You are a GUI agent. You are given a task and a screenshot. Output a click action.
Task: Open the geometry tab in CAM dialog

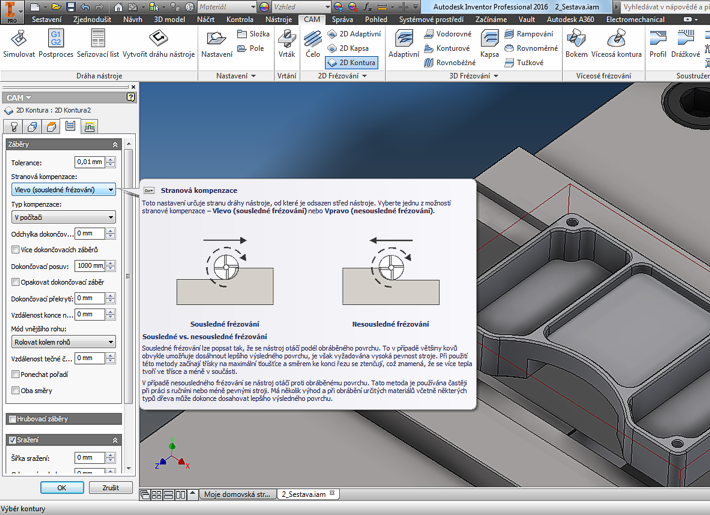coord(33,127)
